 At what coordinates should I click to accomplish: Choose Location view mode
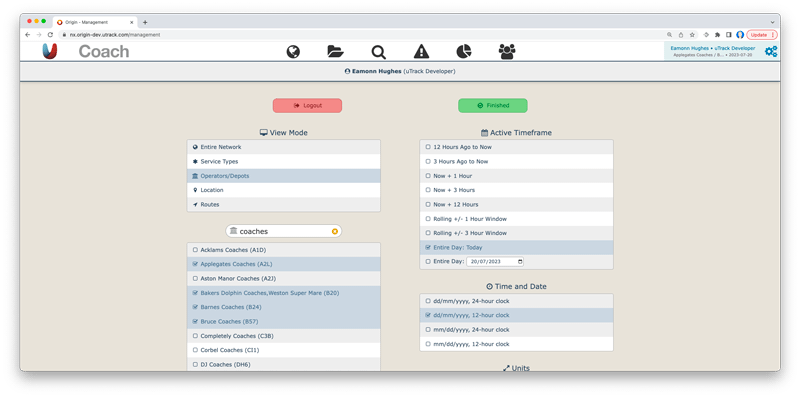pyautogui.click(x=283, y=190)
